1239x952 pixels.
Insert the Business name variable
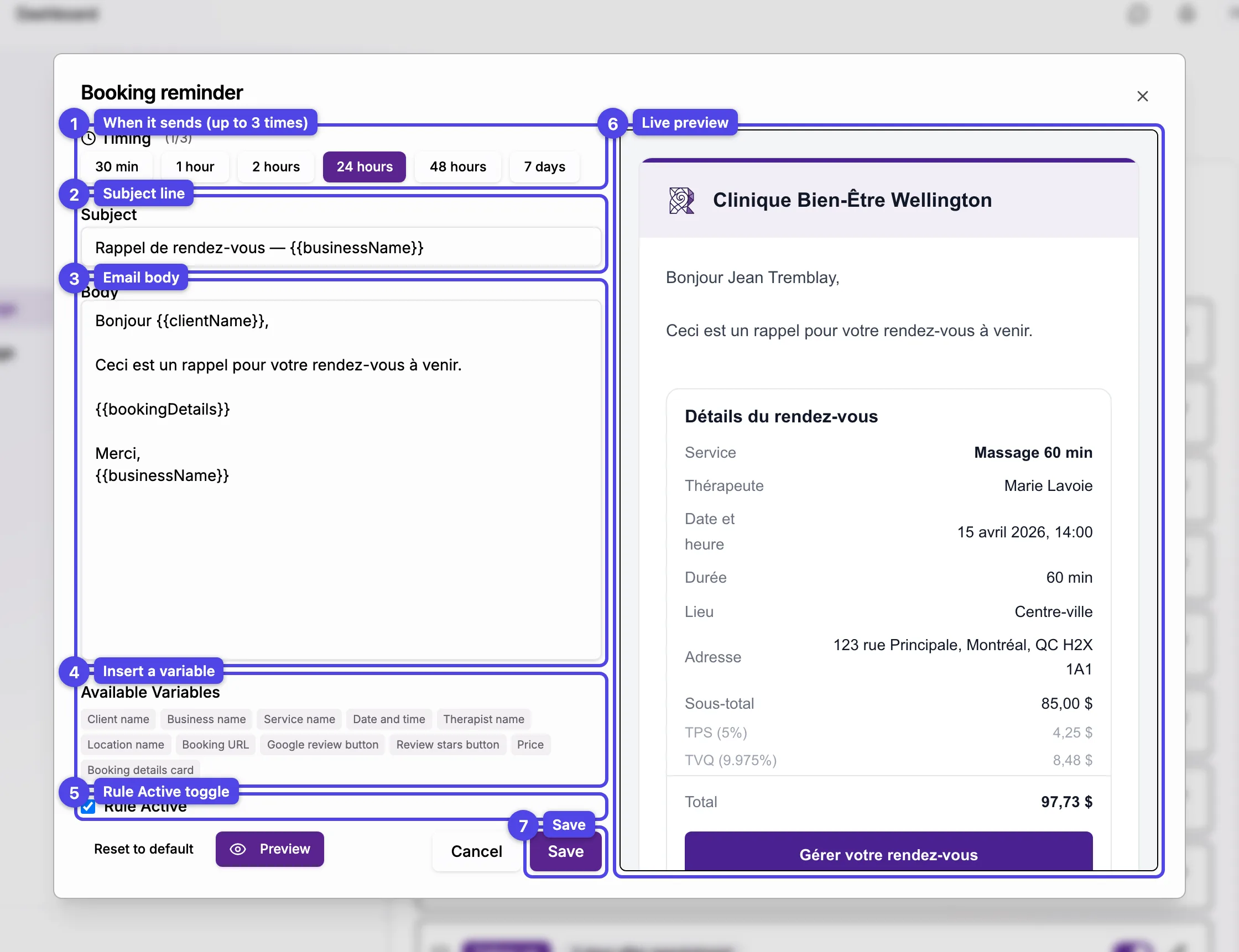tap(206, 719)
